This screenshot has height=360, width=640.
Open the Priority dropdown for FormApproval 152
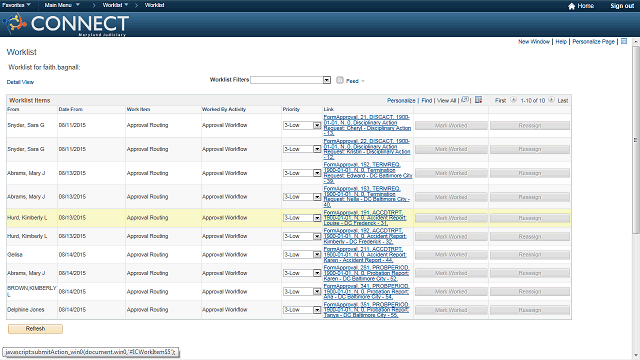pyautogui.click(x=302, y=173)
